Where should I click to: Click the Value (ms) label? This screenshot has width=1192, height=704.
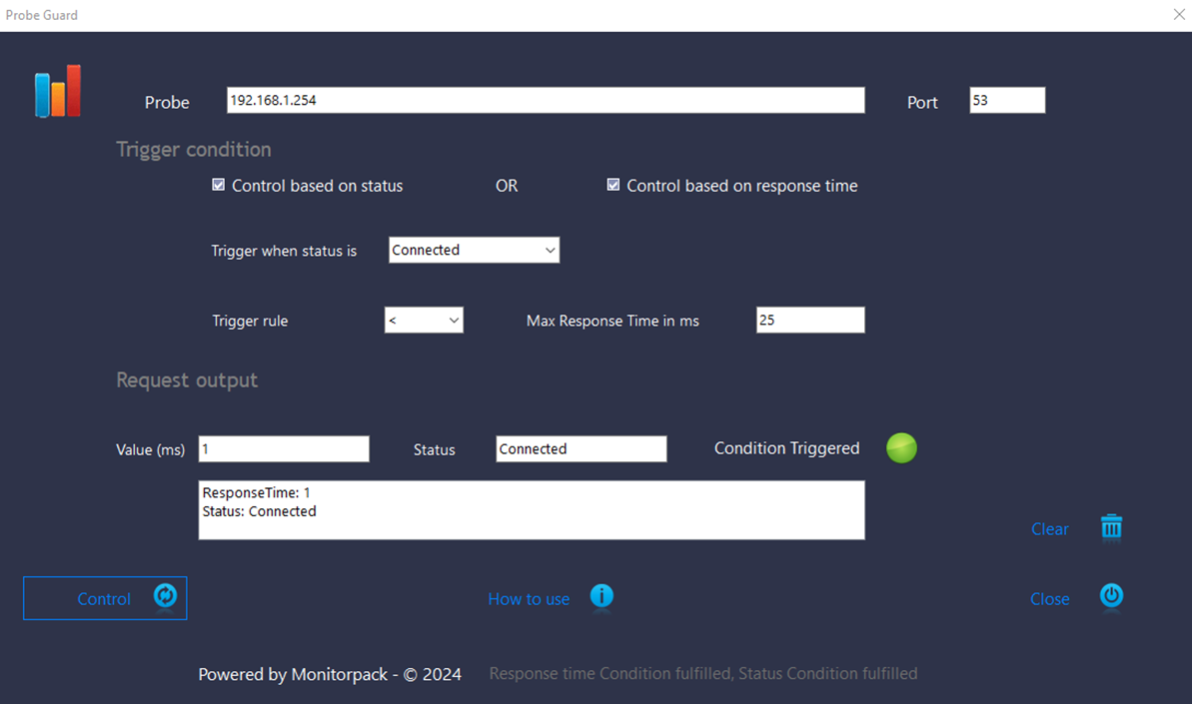151,450
